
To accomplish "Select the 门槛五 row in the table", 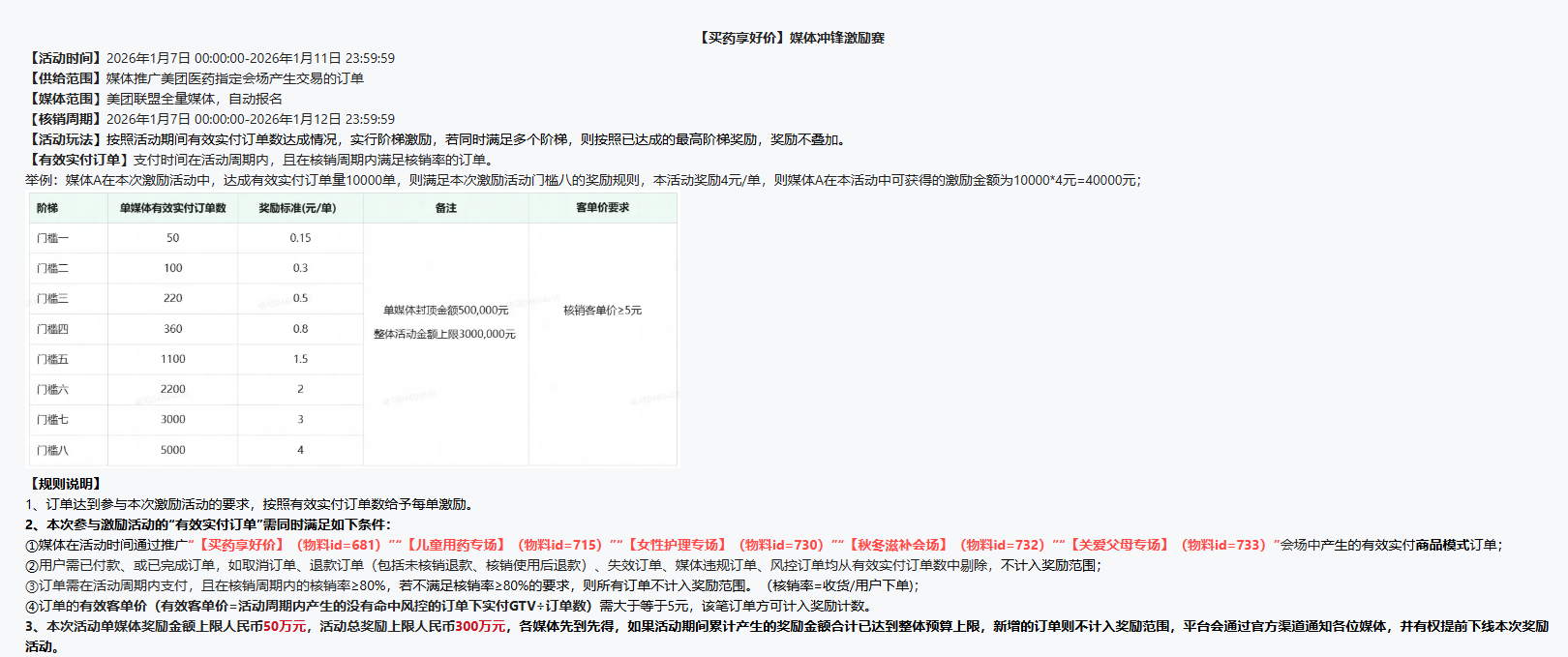I will (x=52, y=359).
